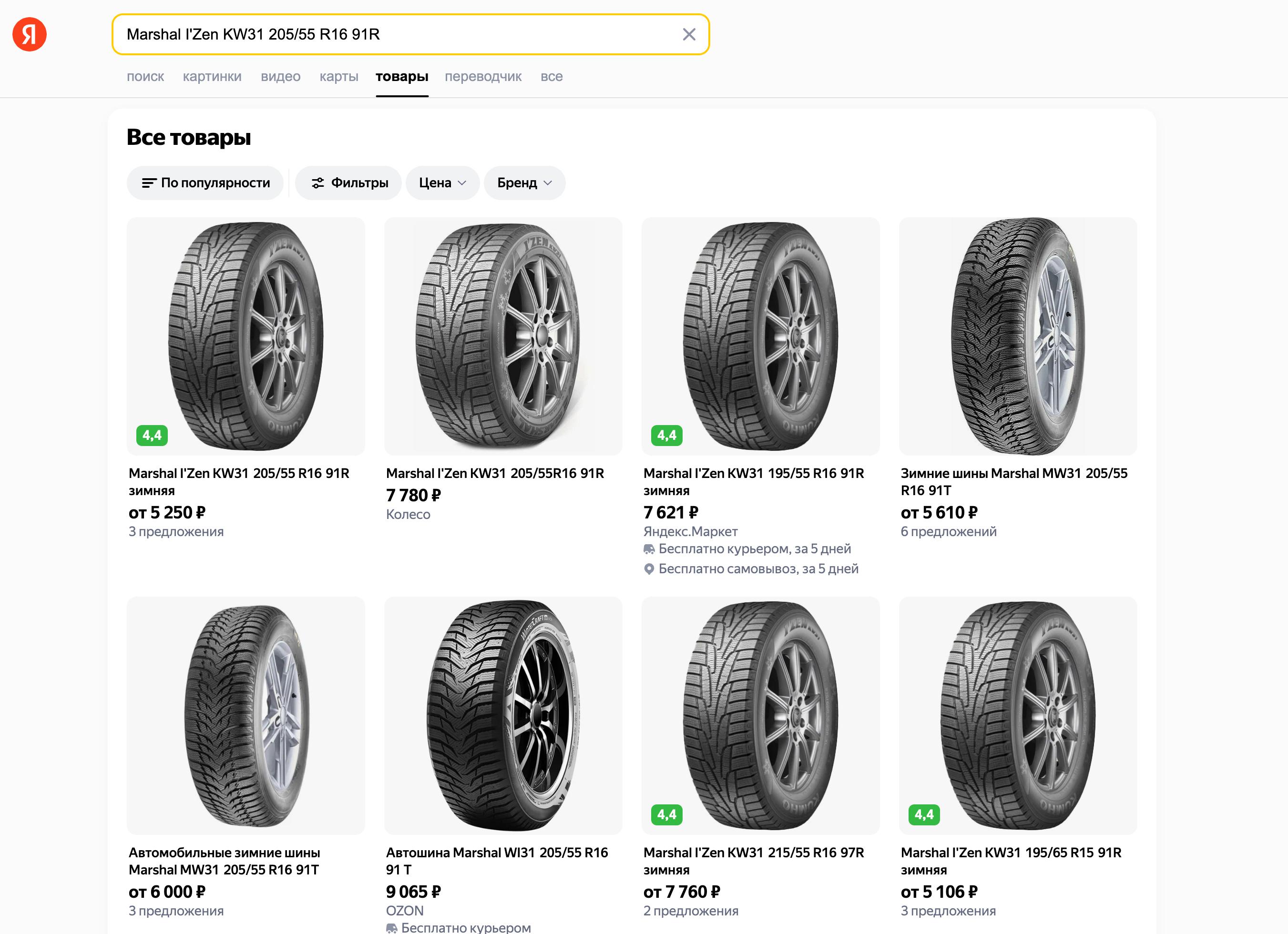Open link Marshal I'Zen KW31 215/55 R16 97R зимняя
Viewport: 1288px width, 934px height.
(x=754, y=861)
